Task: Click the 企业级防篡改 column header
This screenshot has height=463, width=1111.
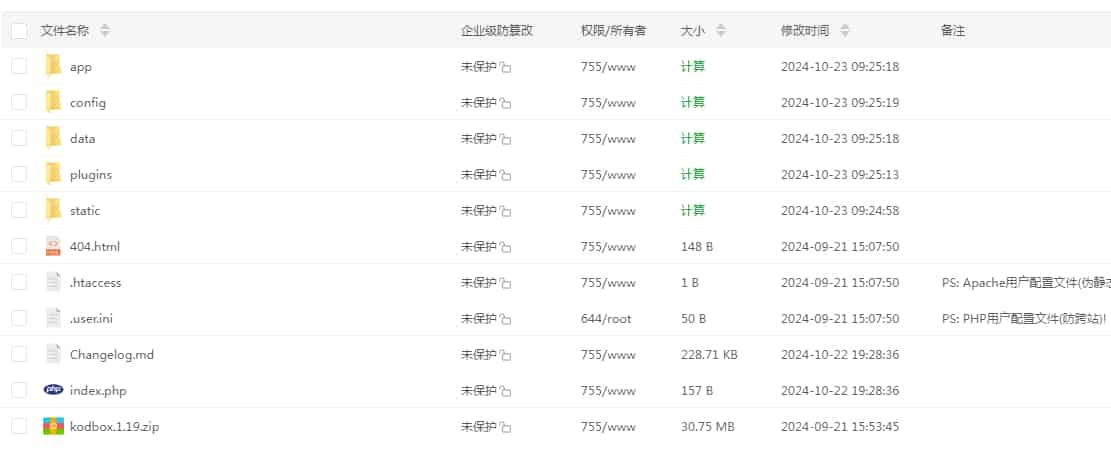Action: click(x=497, y=31)
